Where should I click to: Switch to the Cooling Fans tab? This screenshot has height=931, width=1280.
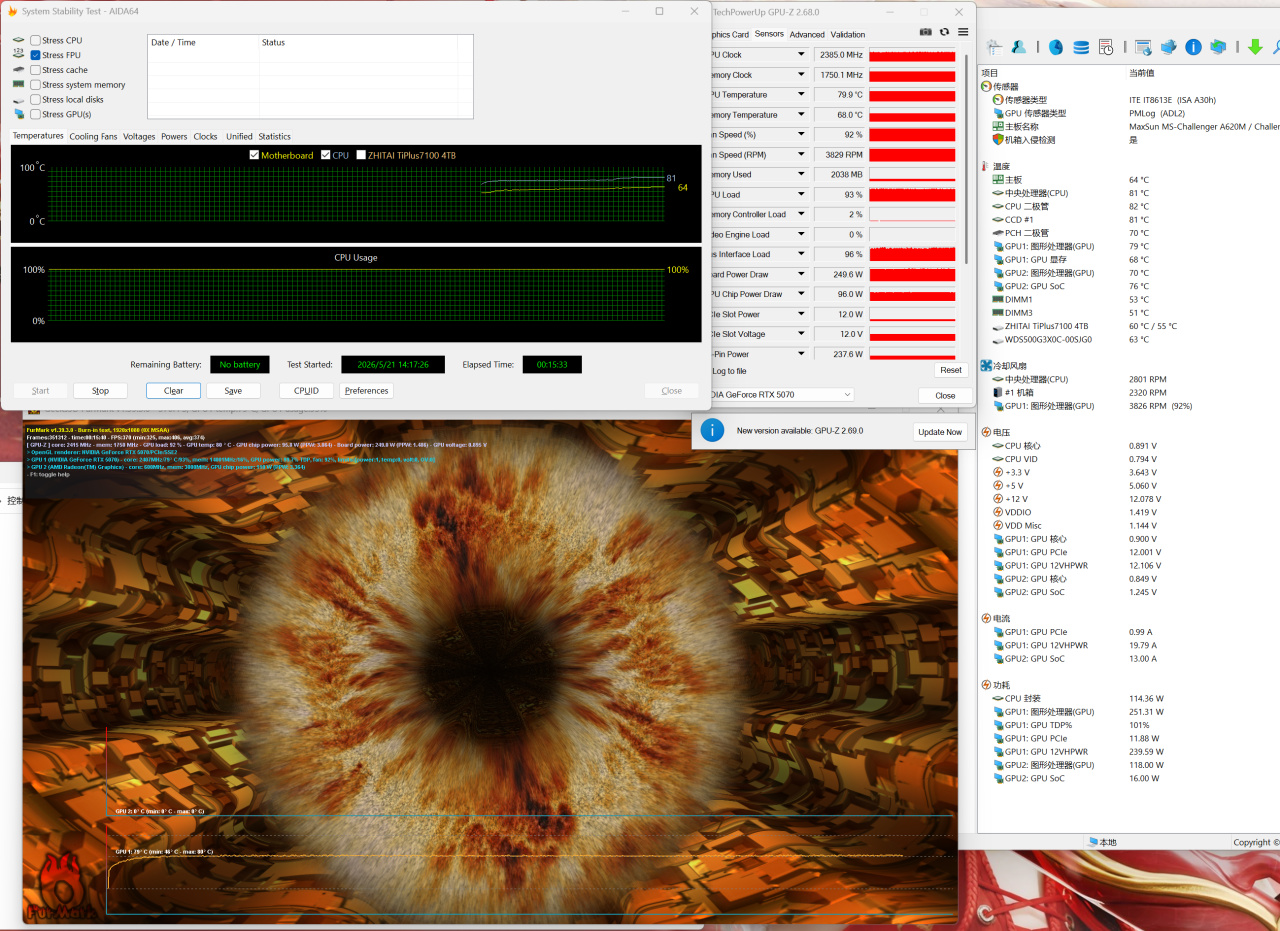point(93,136)
